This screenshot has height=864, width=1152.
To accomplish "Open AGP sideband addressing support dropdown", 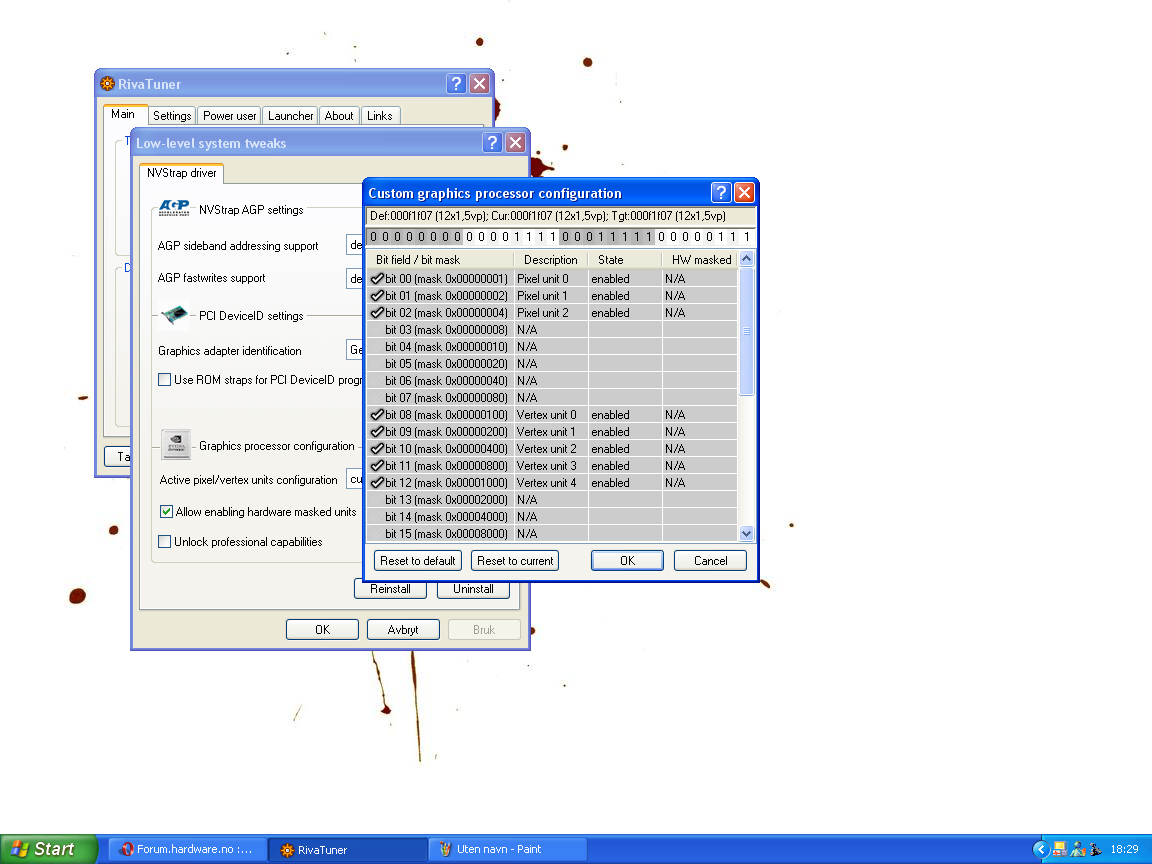I will coord(355,245).
